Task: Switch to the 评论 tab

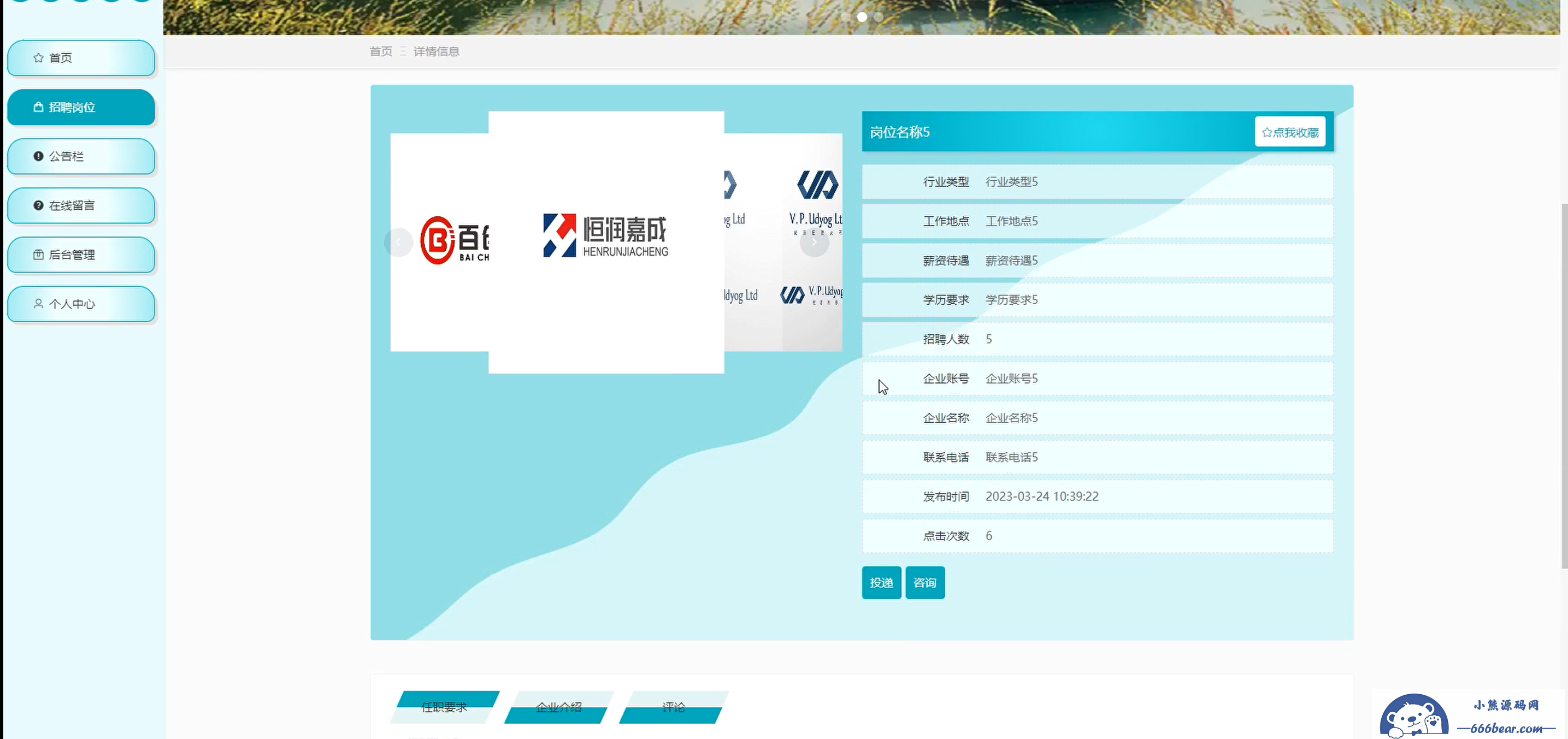Action: [x=673, y=707]
